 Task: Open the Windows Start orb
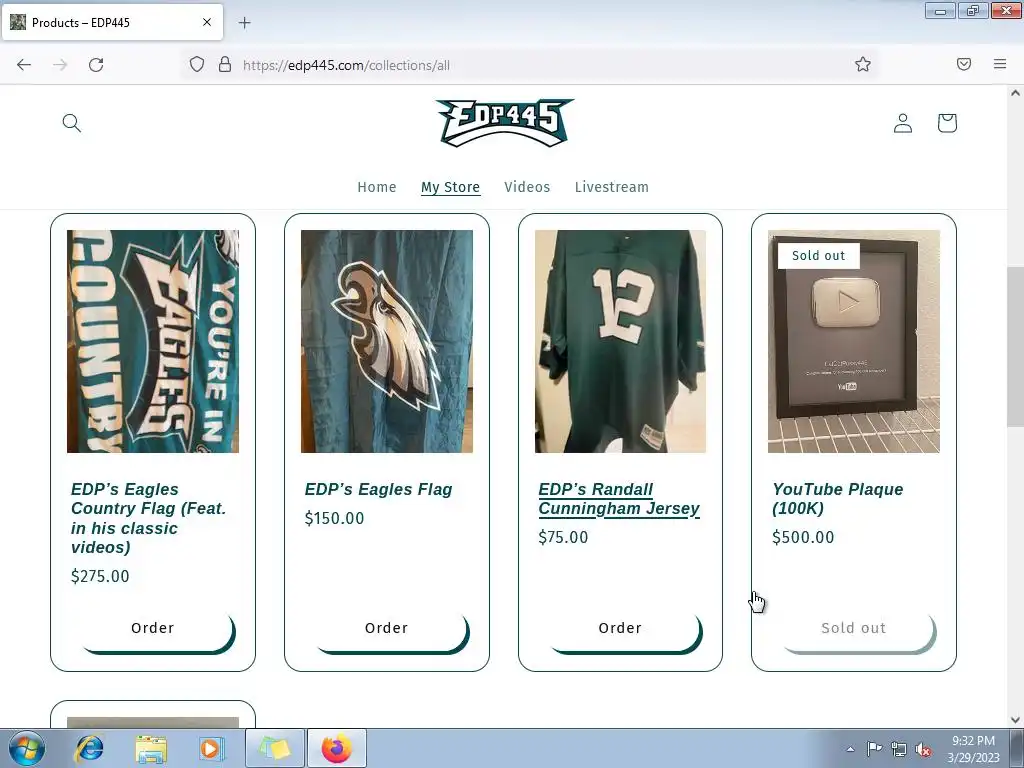point(27,748)
